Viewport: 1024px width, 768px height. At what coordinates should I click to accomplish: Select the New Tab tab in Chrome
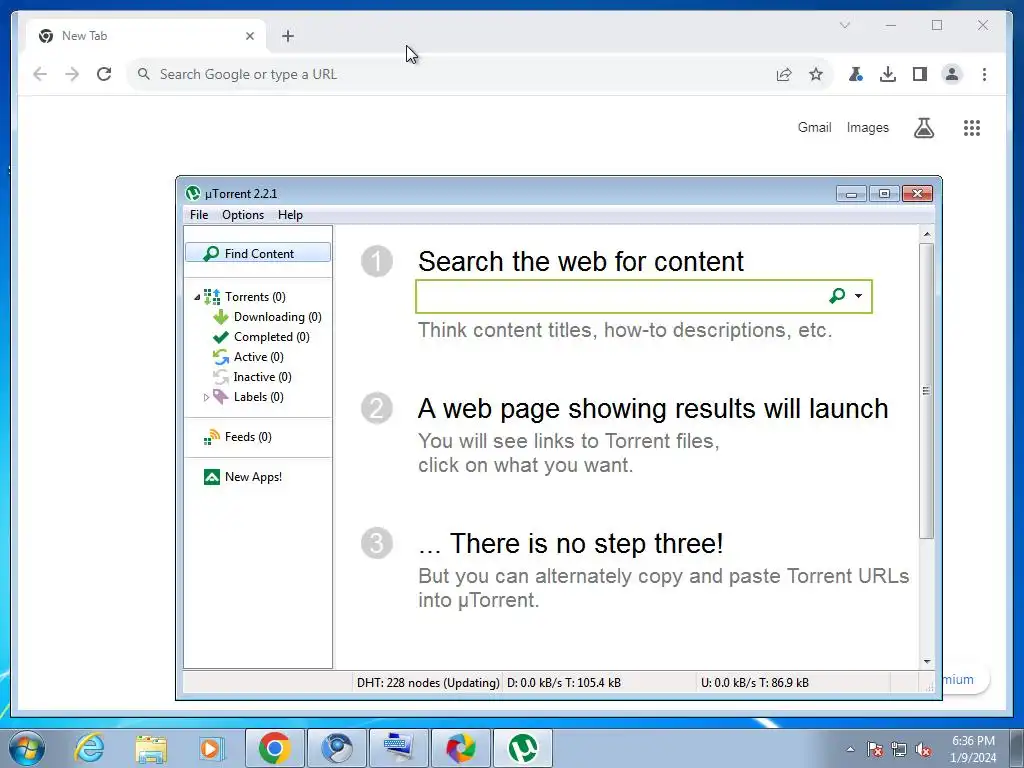(x=146, y=36)
